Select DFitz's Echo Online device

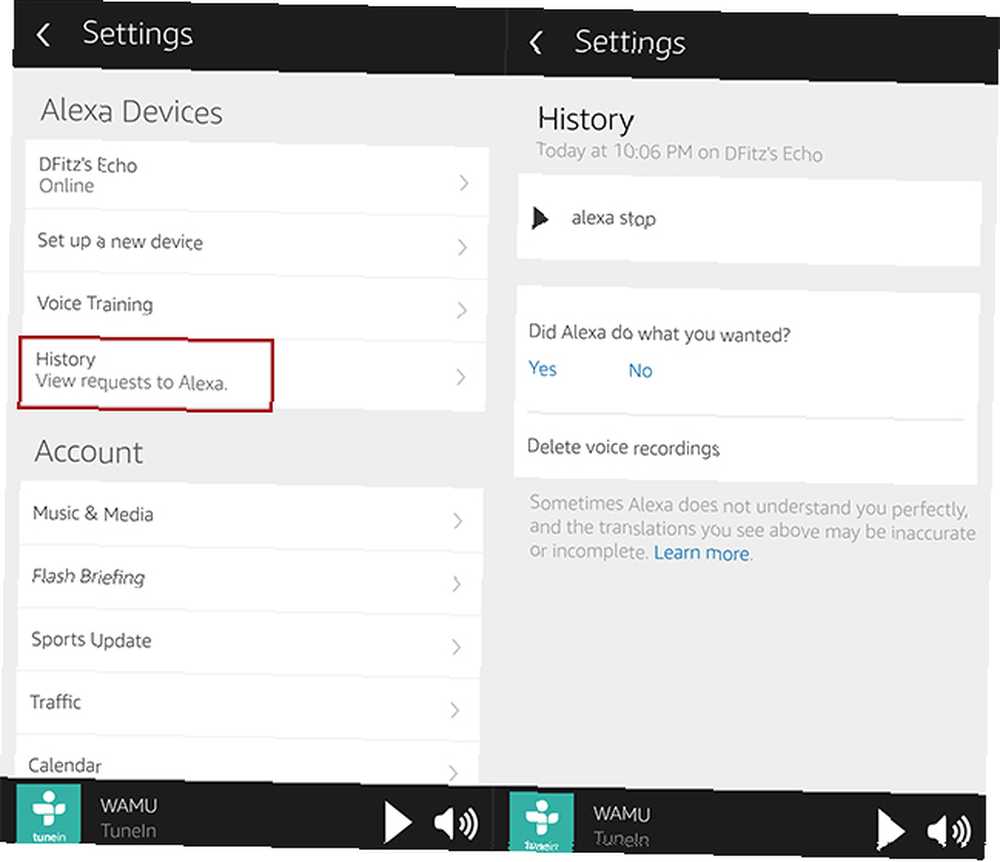click(256, 177)
